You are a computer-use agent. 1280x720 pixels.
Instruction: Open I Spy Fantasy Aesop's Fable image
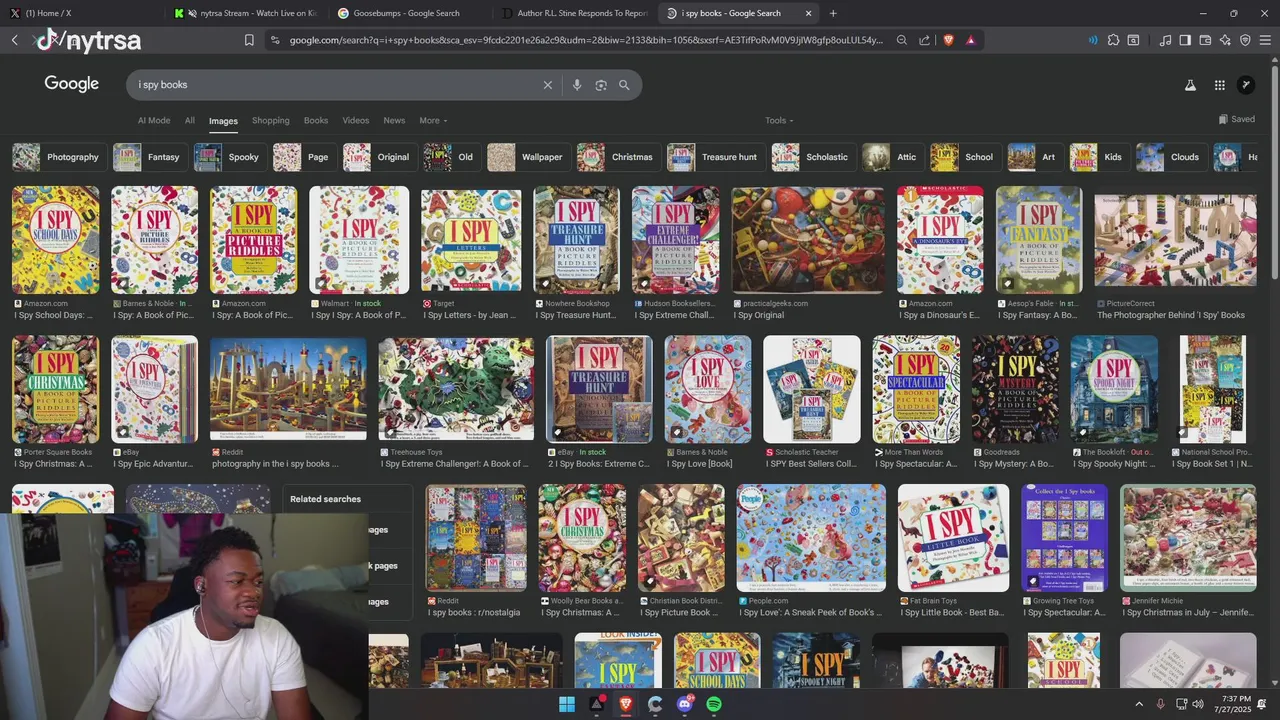[1039, 239]
